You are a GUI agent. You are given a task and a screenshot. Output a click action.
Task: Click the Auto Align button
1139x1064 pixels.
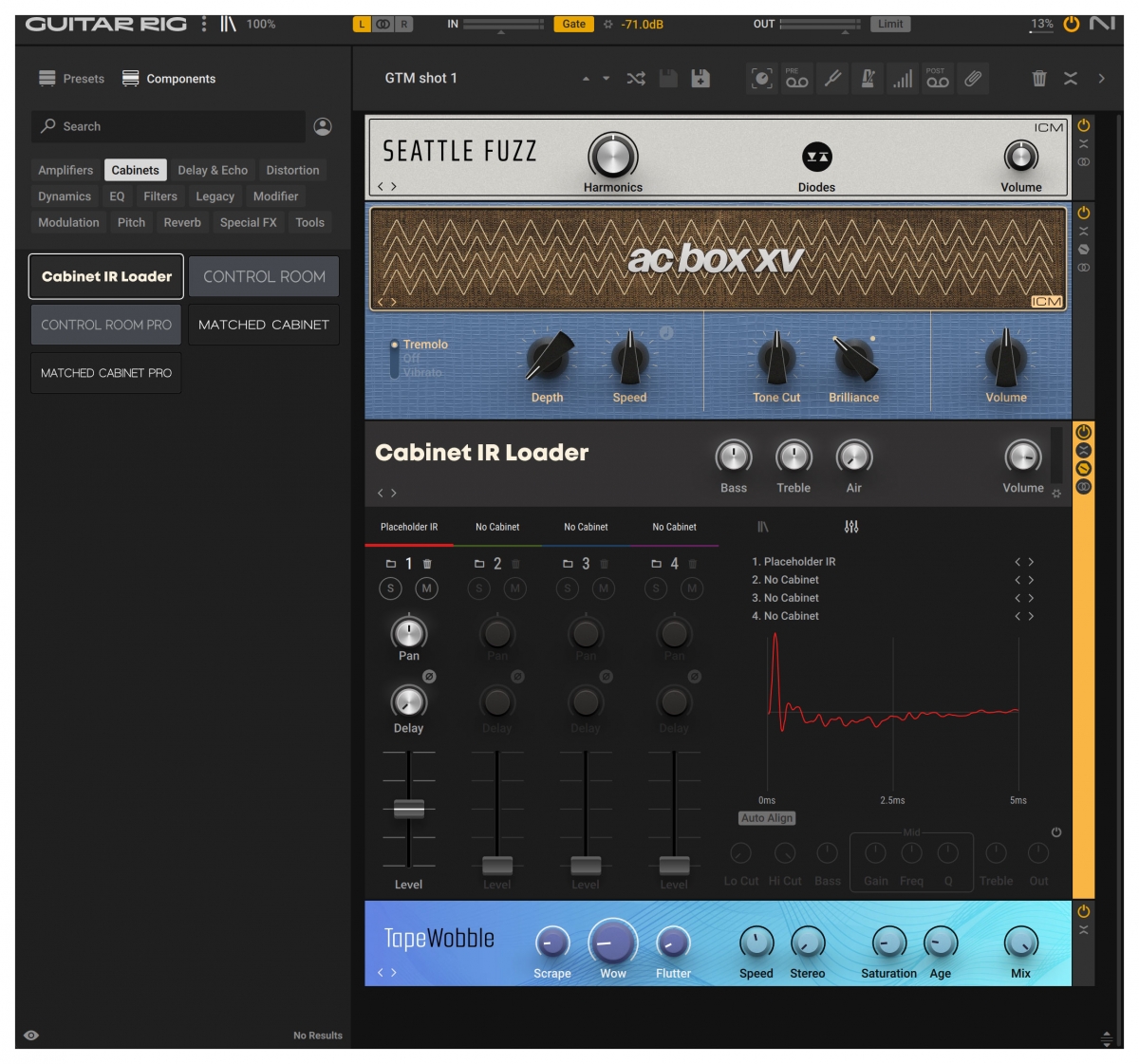[x=767, y=818]
